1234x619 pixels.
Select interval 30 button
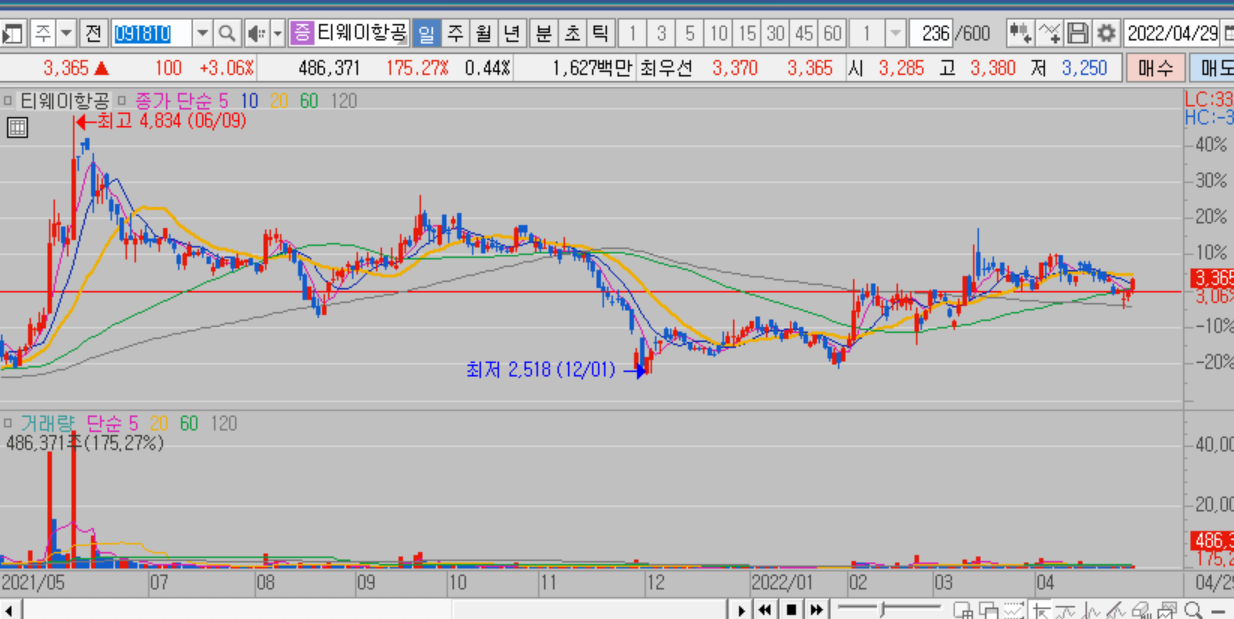coord(776,33)
